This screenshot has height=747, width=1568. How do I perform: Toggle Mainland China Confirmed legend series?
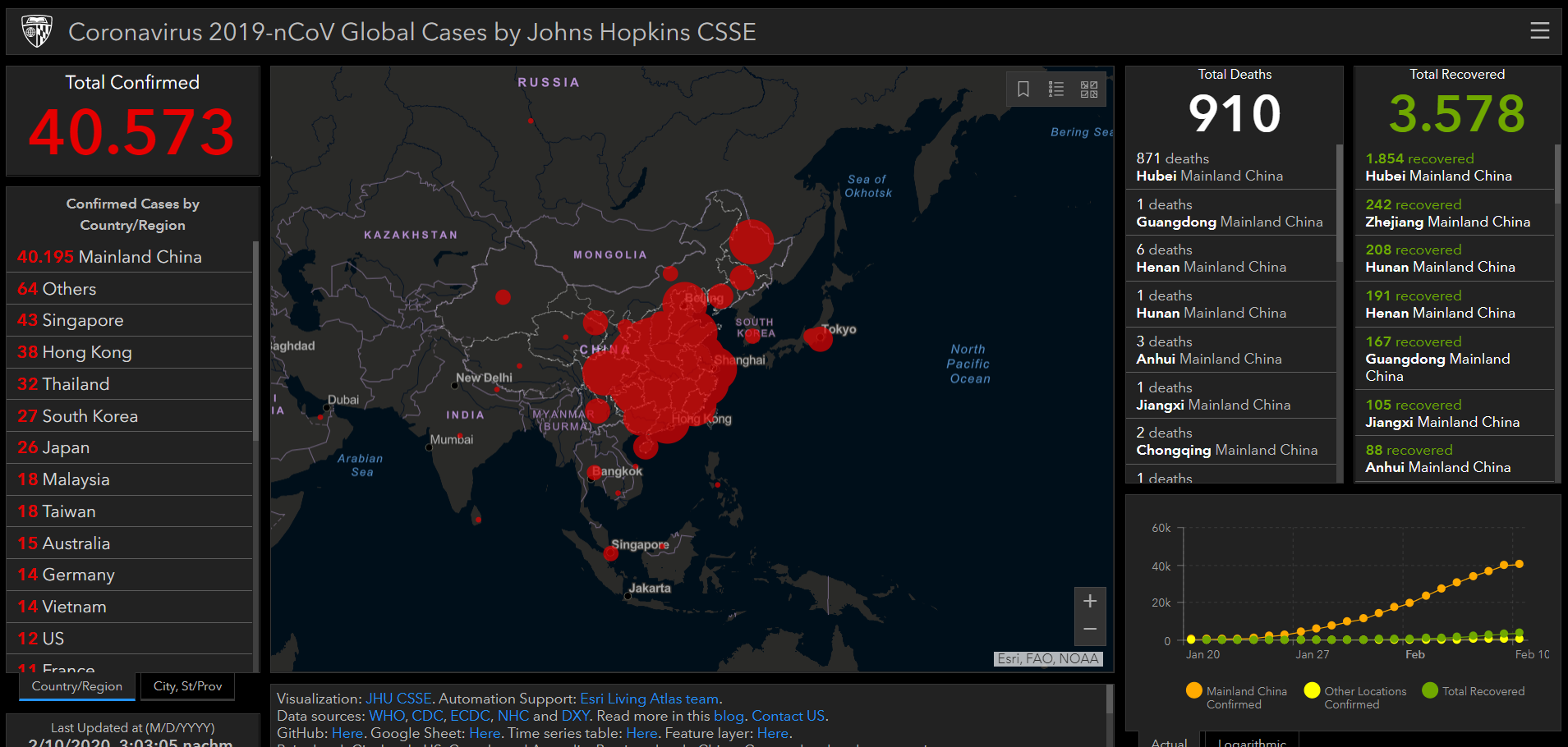[1236, 697]
